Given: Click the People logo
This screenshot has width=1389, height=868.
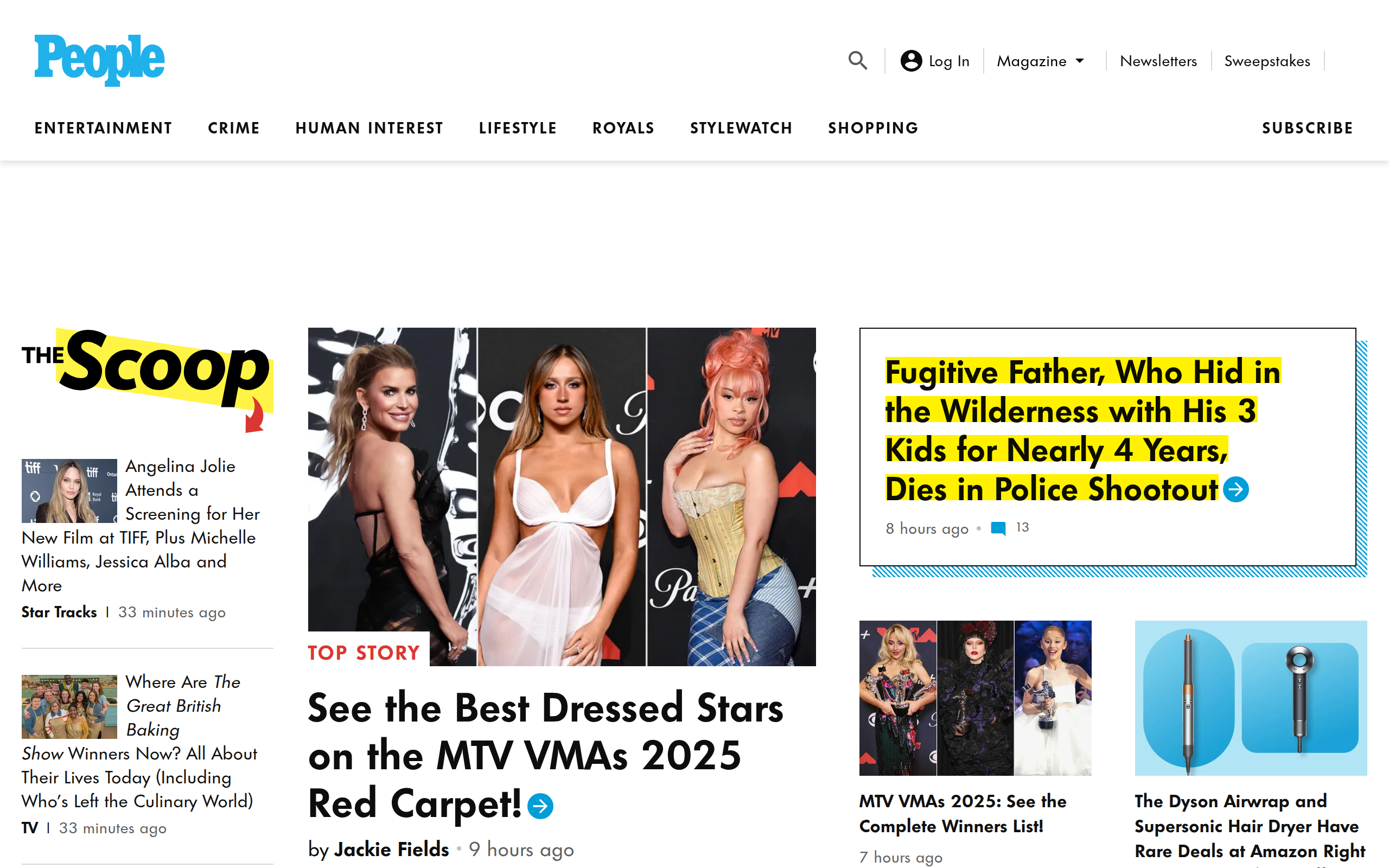Looking at the screenshot, I should point(99,60).
